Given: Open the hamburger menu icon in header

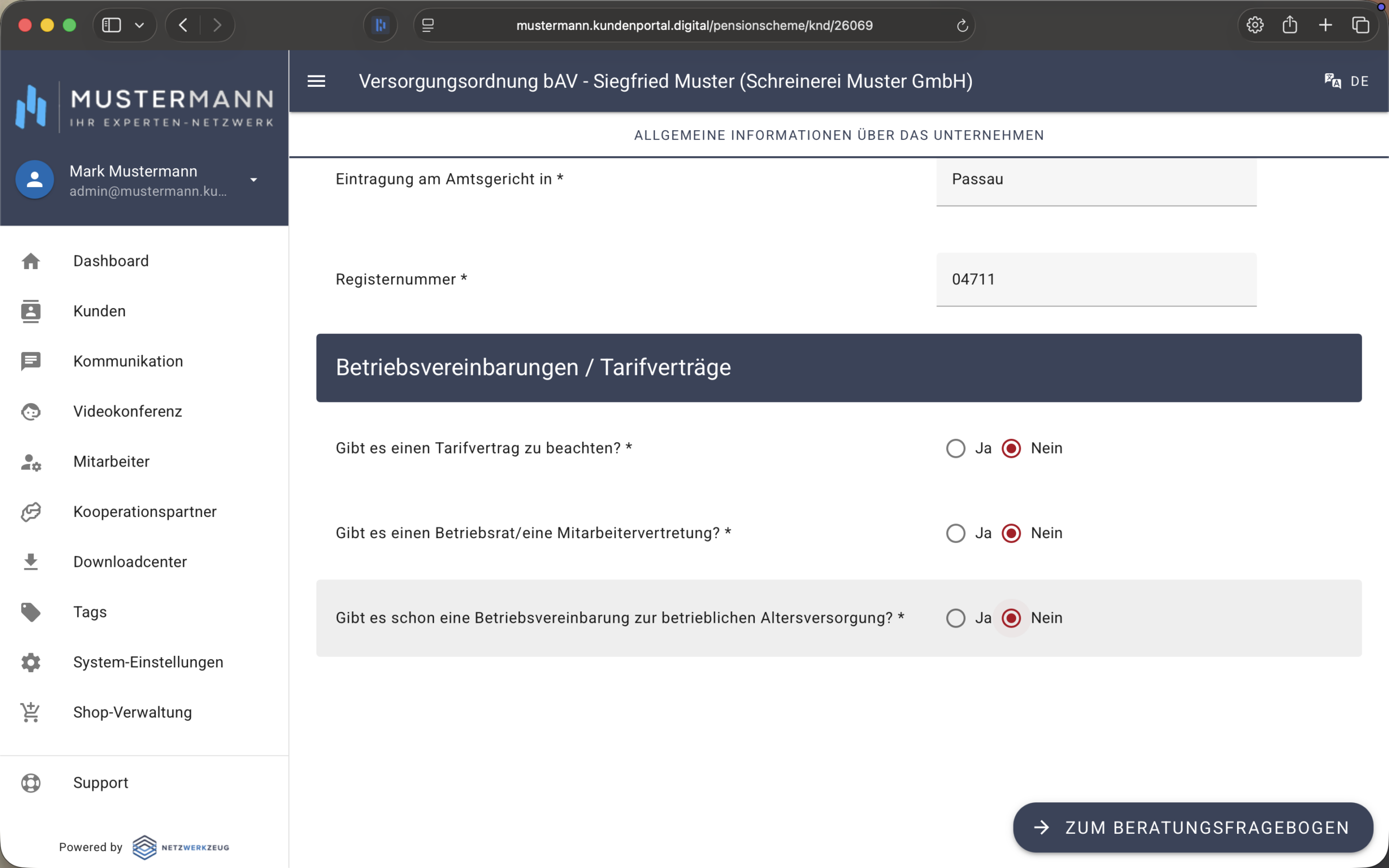Looking at the screenshot, I should tap(316, 81).
